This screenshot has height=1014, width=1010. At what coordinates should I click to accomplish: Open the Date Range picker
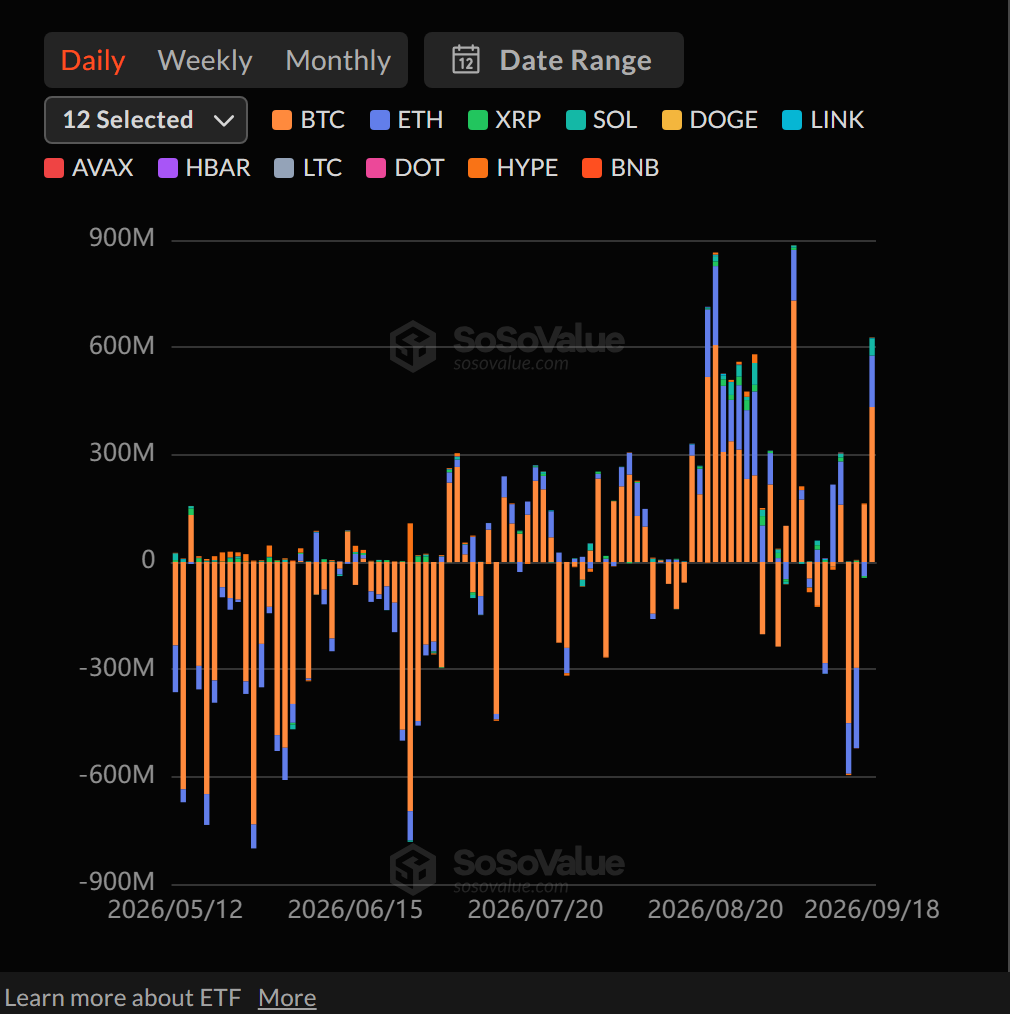point(553,60)
